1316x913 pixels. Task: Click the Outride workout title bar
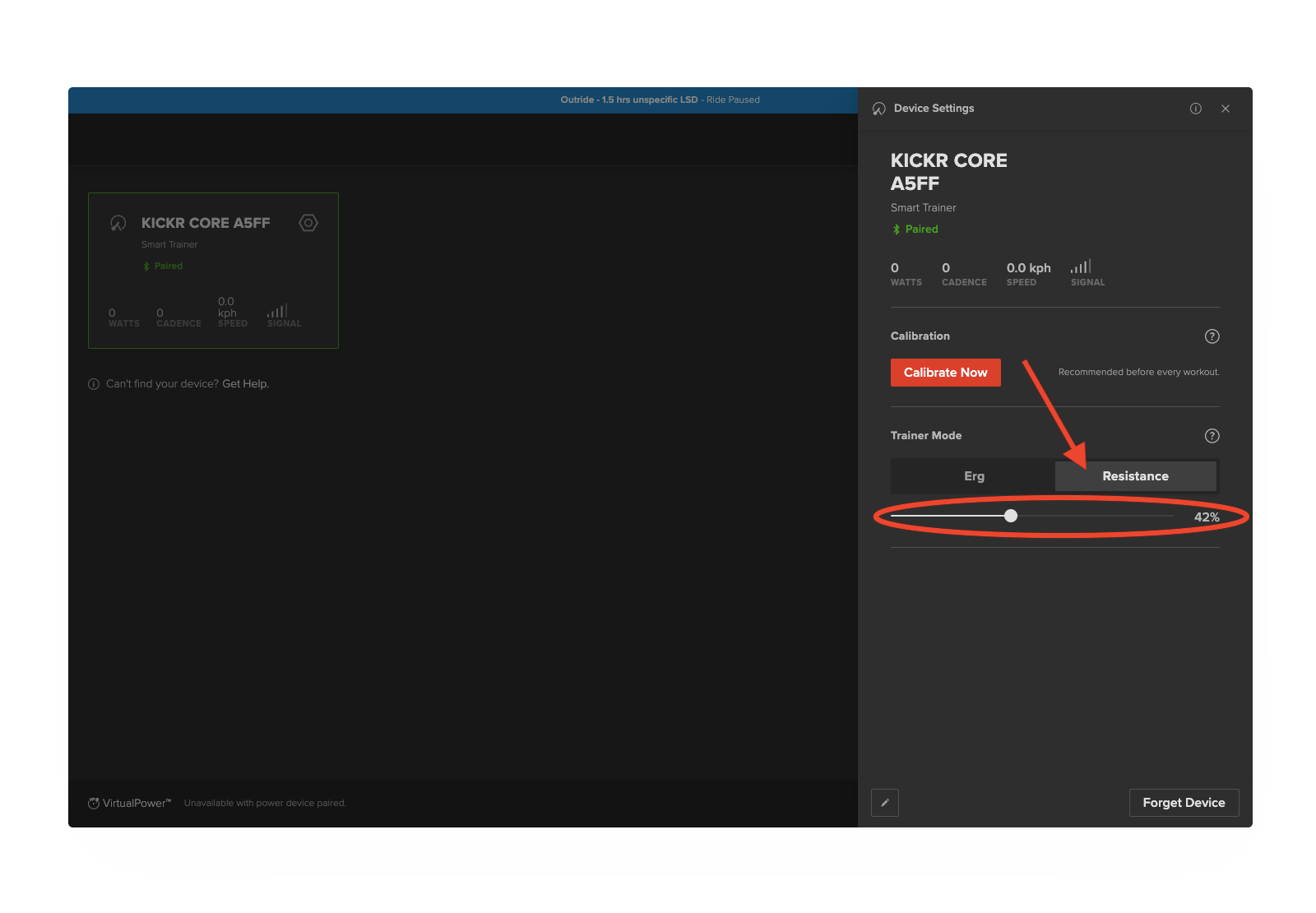click(x=660, y=100)
